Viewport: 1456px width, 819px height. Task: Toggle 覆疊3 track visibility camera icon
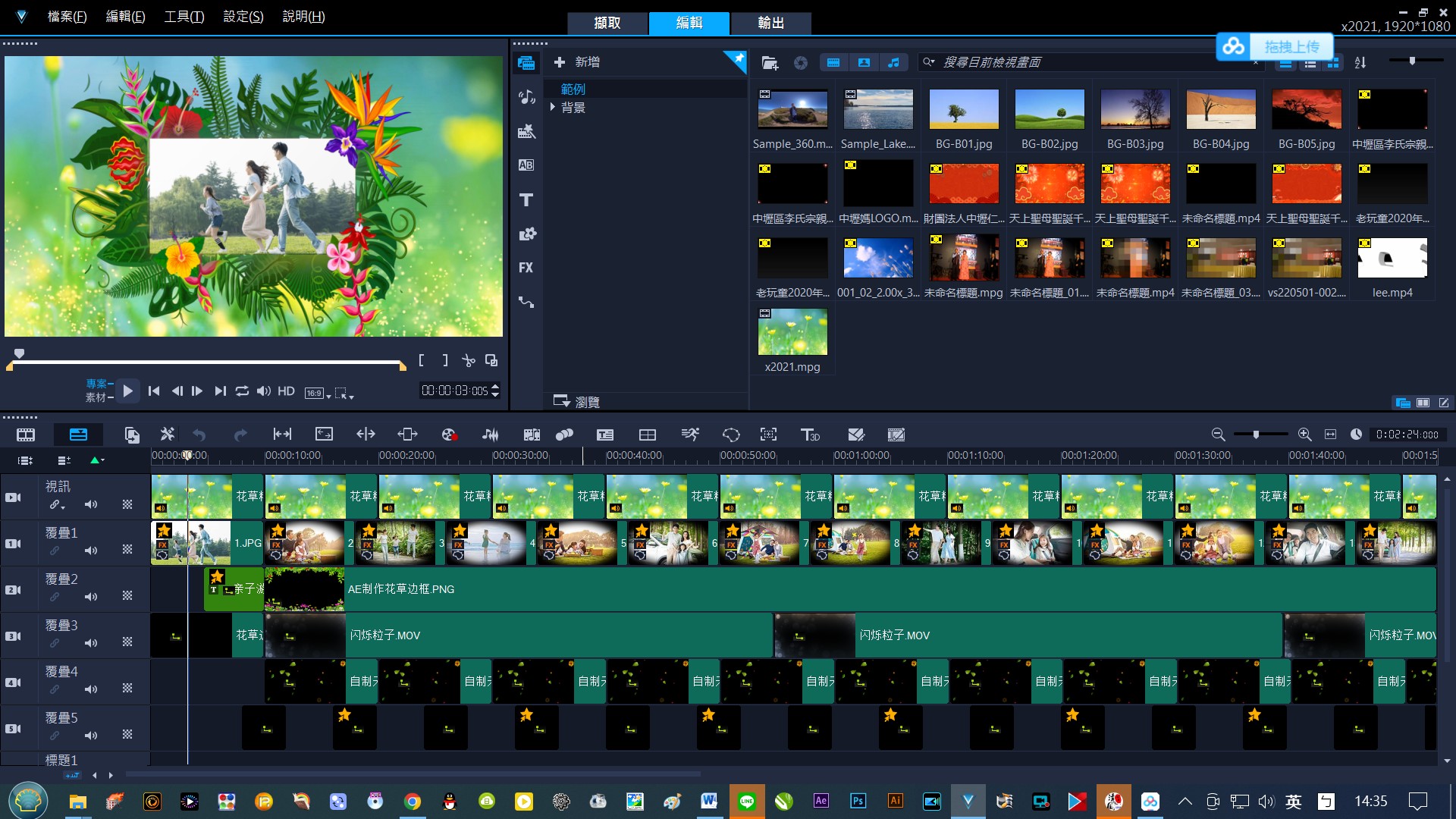[x=14, y=636]
